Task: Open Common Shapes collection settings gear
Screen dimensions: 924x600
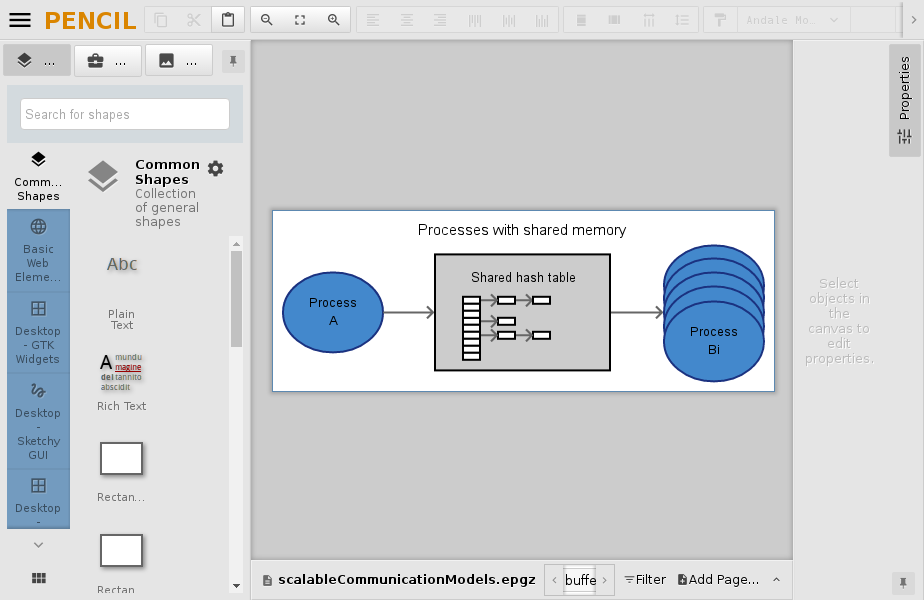Action: coord(215,169)
